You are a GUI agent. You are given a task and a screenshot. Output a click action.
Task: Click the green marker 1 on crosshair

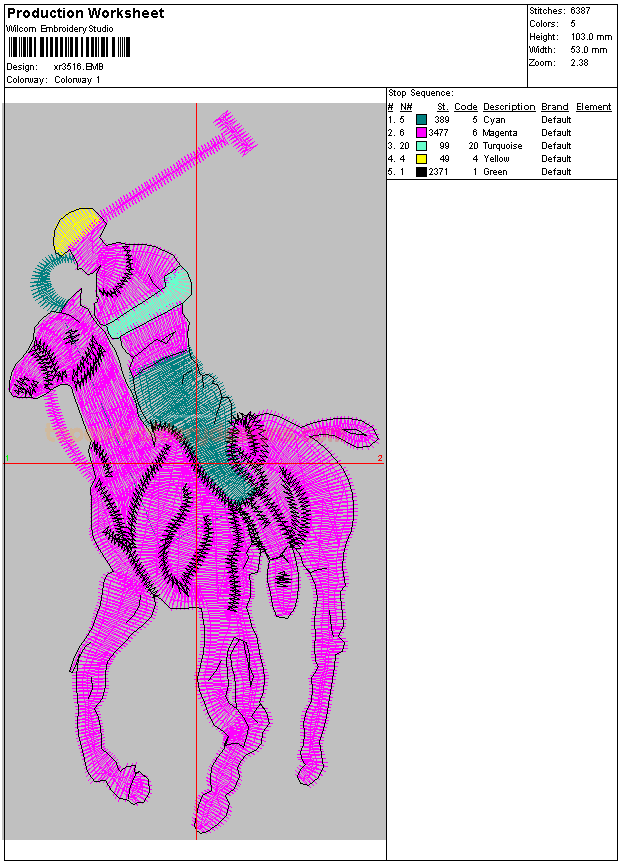click(7, 458)
